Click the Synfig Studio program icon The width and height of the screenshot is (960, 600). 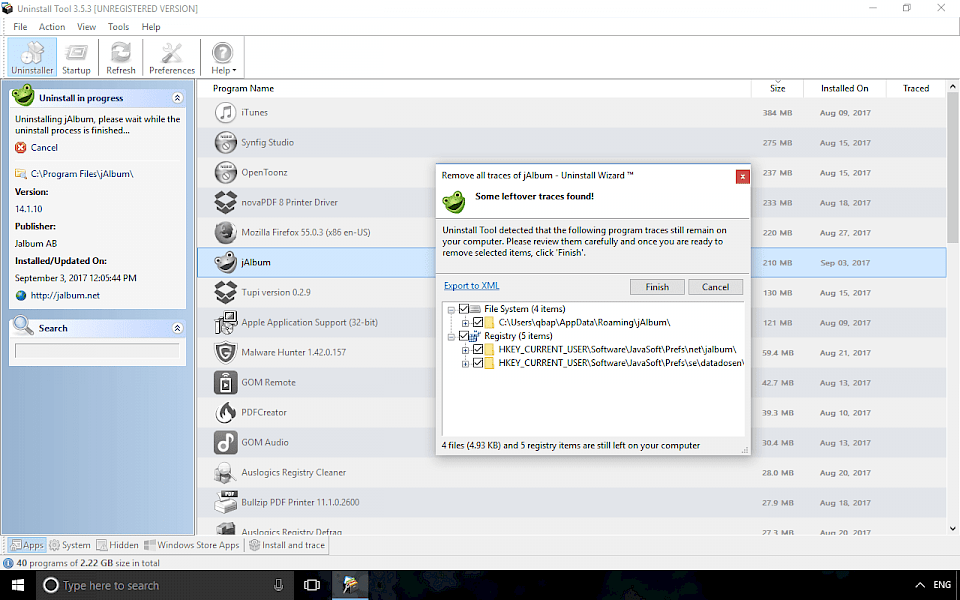[225, 143]
